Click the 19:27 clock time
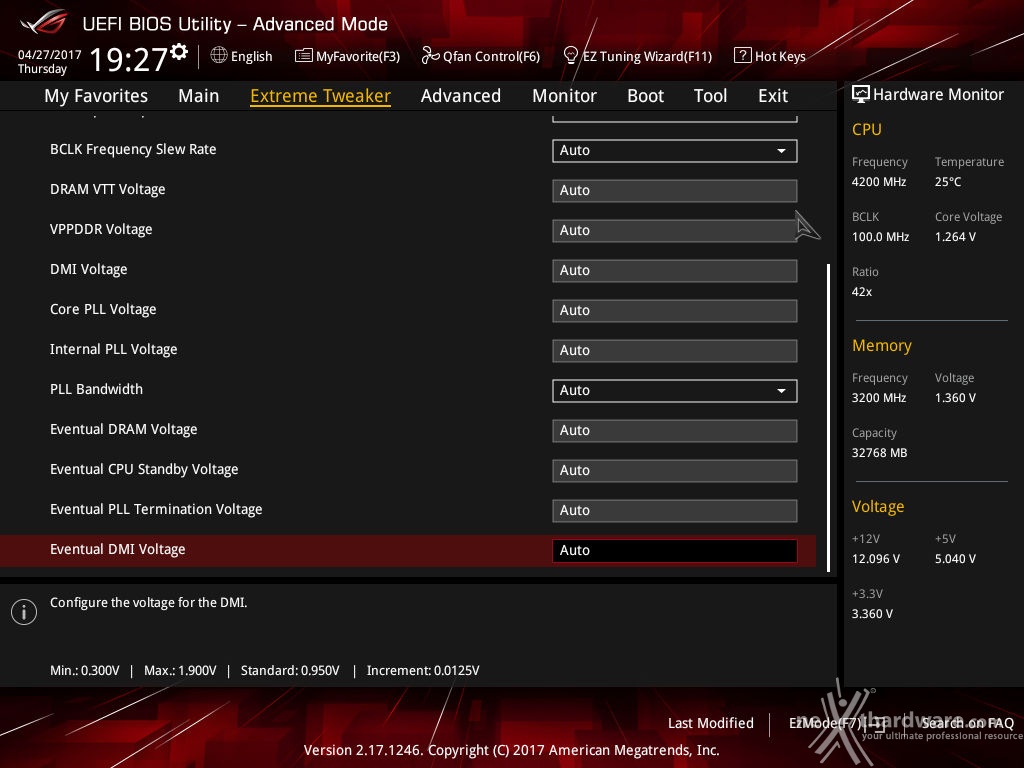The width and height of the screenshot is (1024, 768). tap(129, 59)
